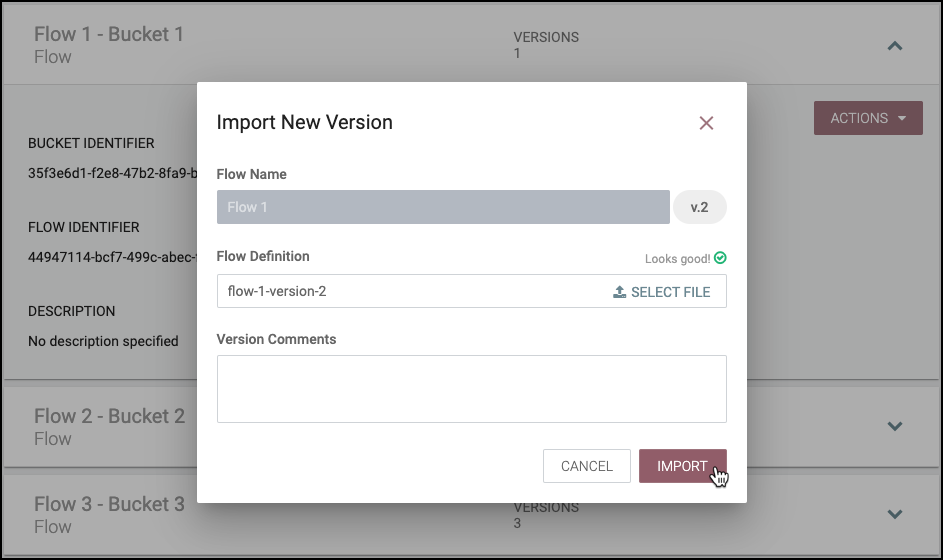This screenshot has height=560, width=943.
Task: Click the green Looks good checkmark icon
Action: click(x=720, y=258)
